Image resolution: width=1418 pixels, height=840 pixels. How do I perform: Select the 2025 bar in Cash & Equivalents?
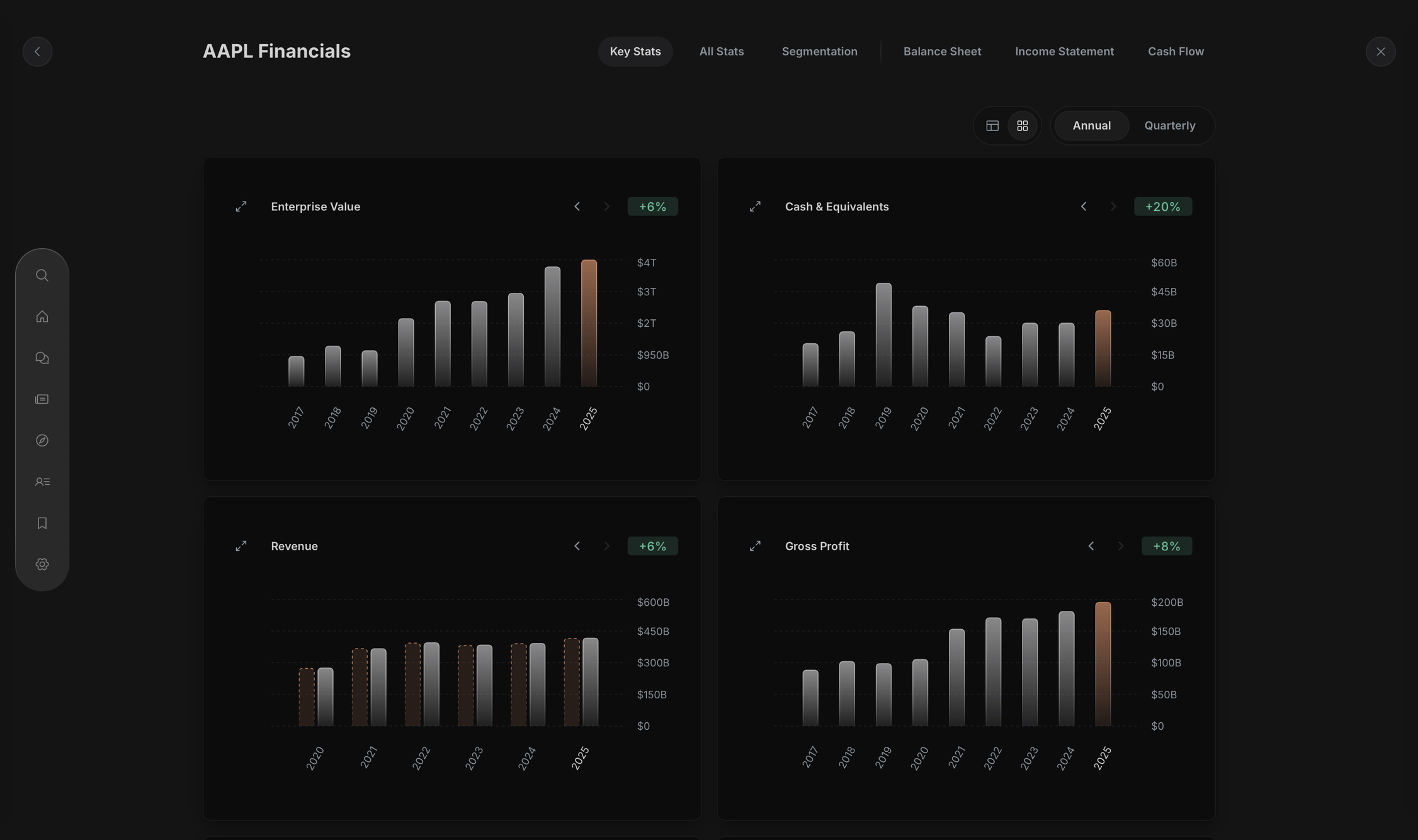coord(1103,348)
